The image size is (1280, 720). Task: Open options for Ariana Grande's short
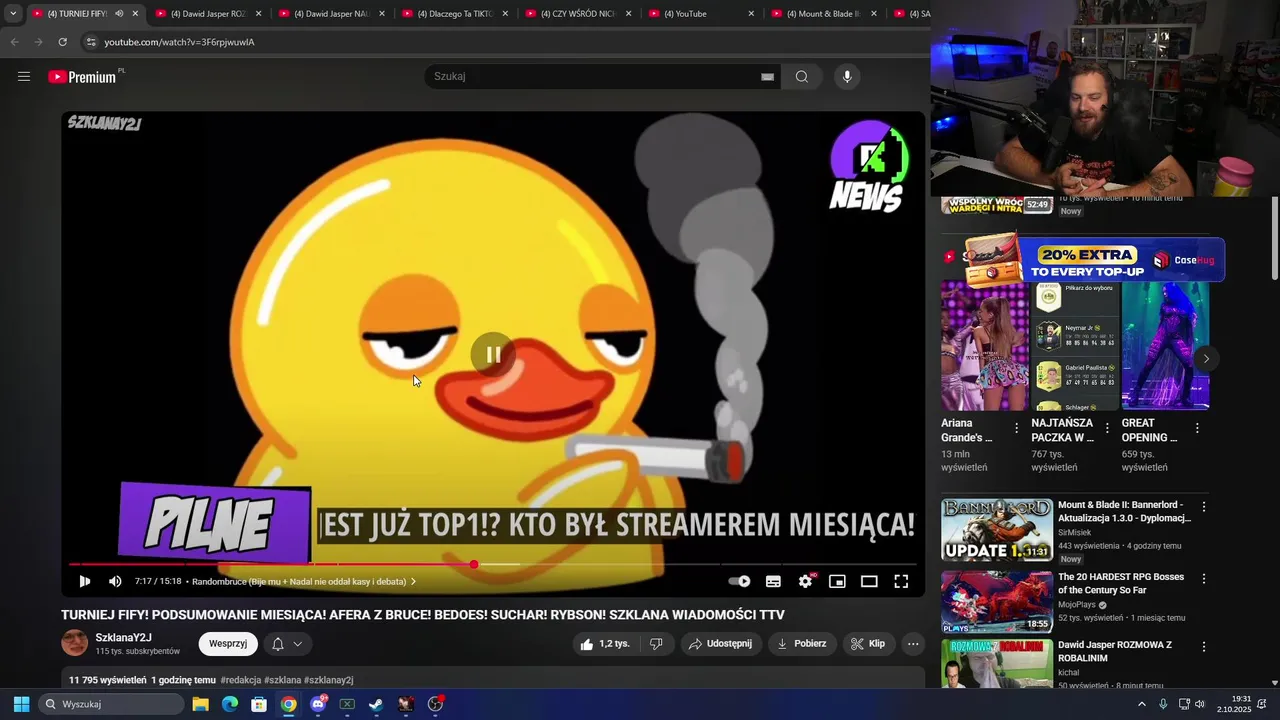click(x=1017, y=428)
